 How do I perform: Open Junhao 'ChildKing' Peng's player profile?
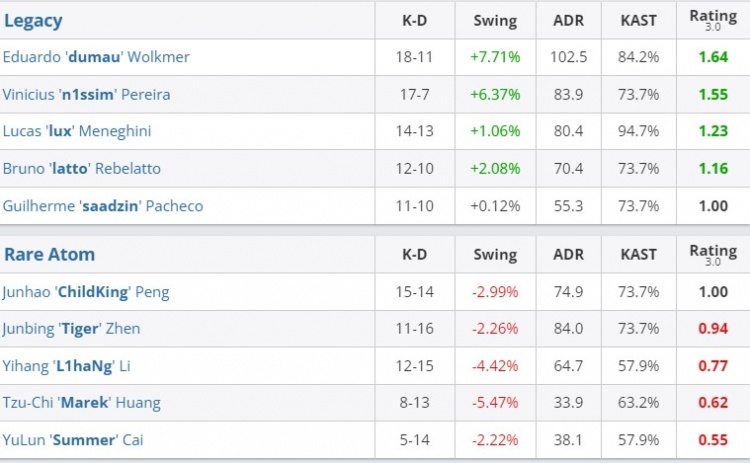click(86, 292)
